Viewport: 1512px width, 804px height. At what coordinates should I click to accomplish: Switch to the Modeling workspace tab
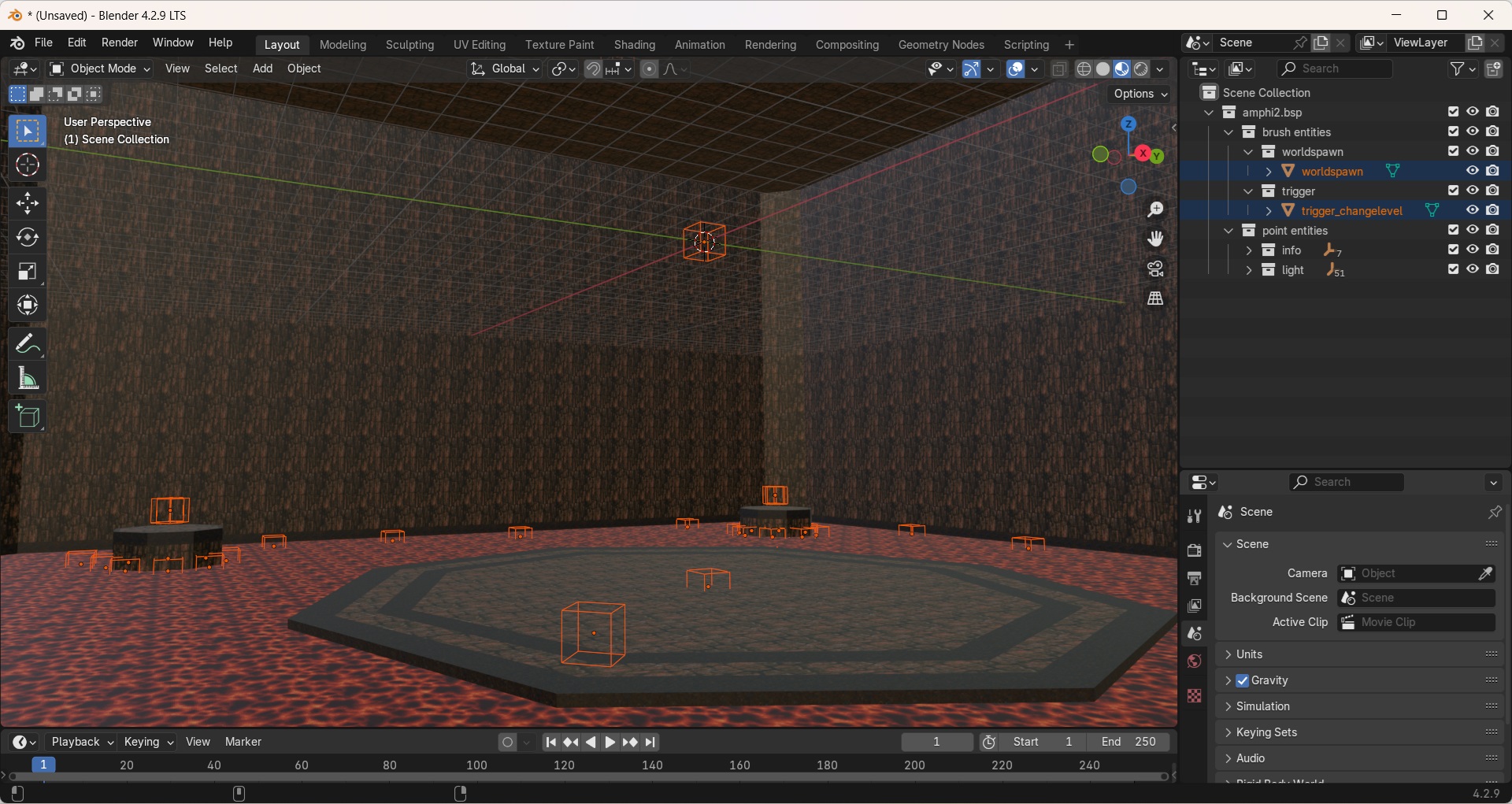(x=343, y=45)
